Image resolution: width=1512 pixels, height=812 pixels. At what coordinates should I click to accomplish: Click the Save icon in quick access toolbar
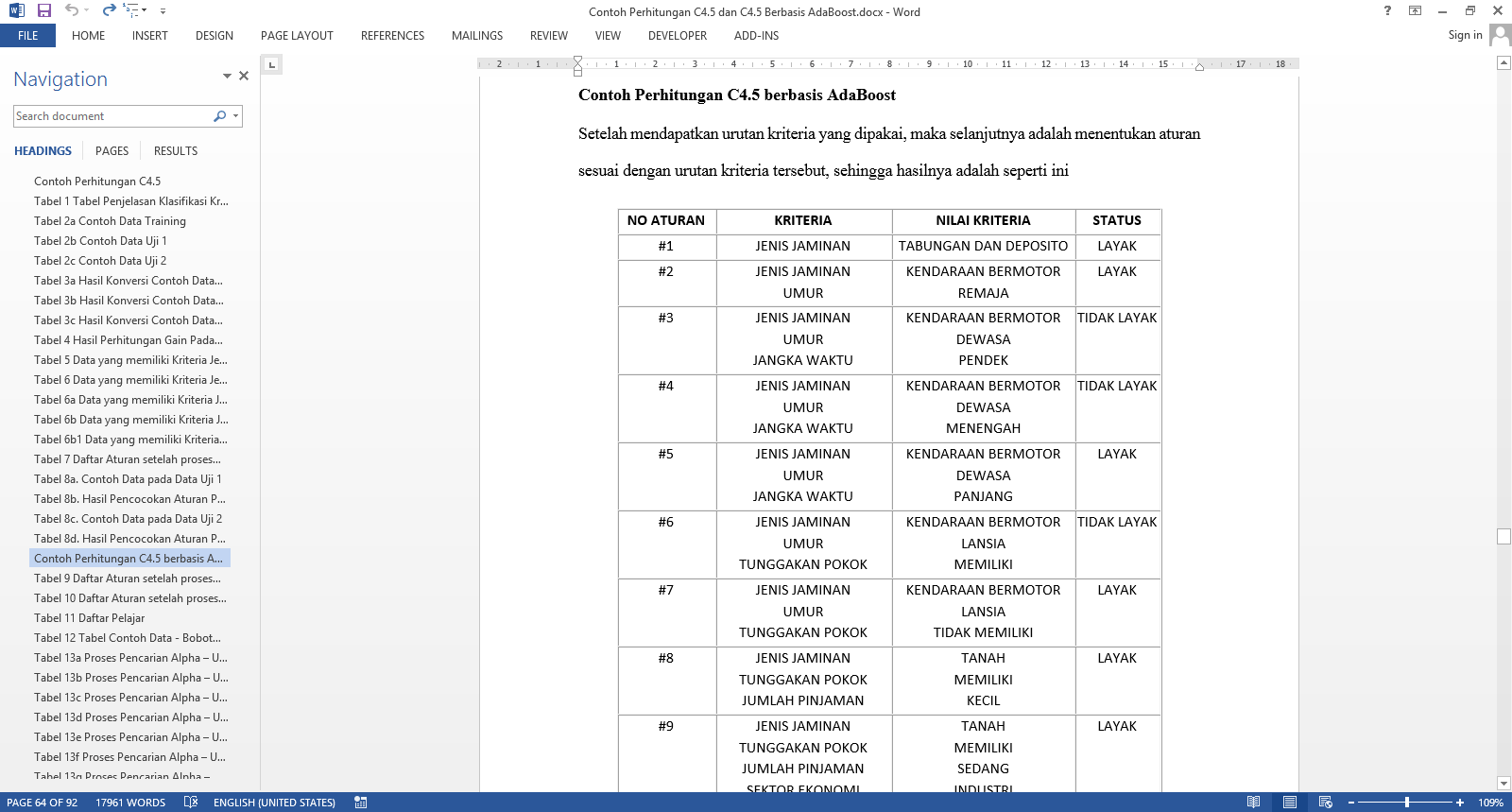(43, 10)
